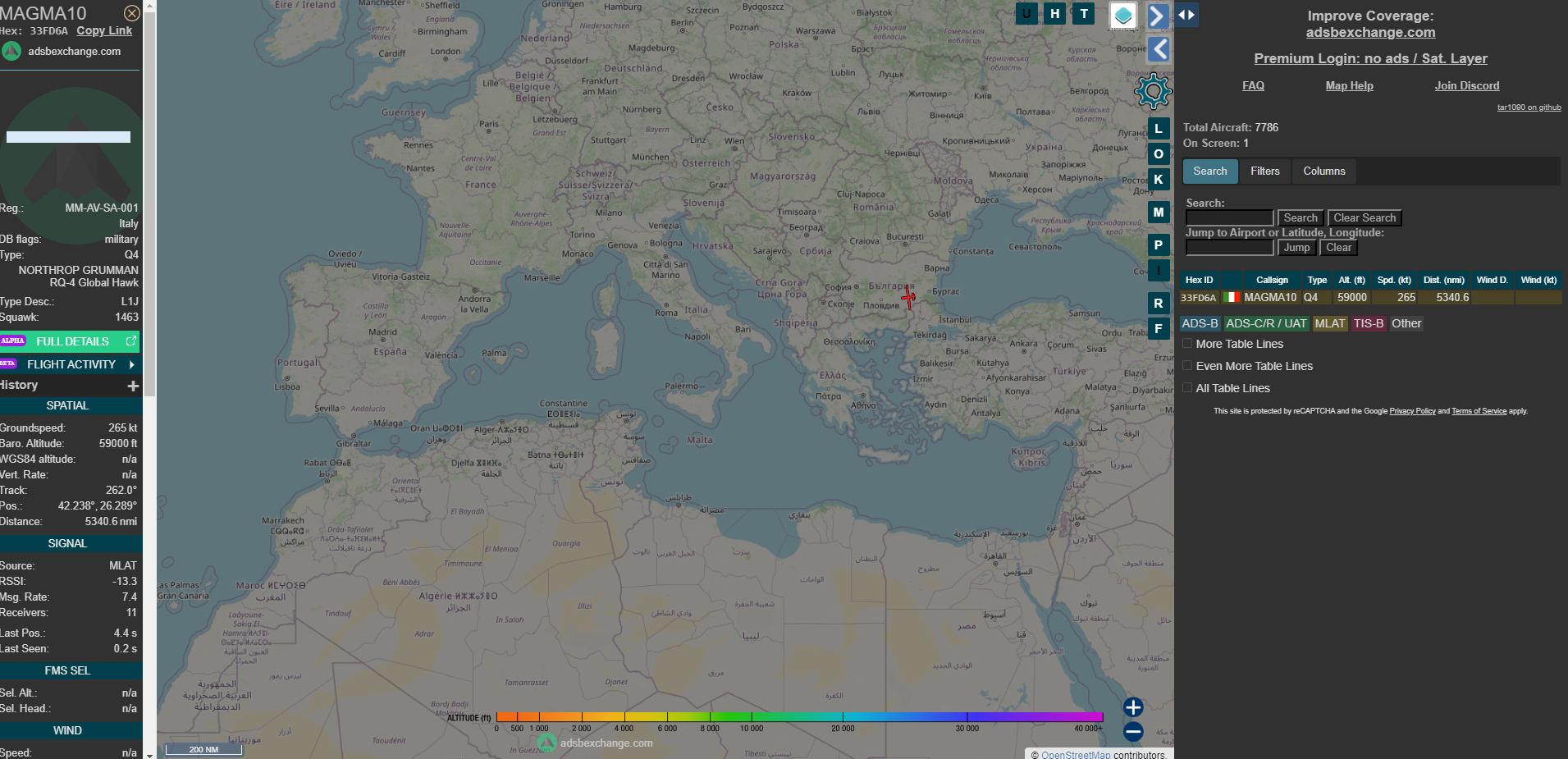Click the H map toggle button
The width and height of the screenshot is (1568, 759).
pos(1055,13)
